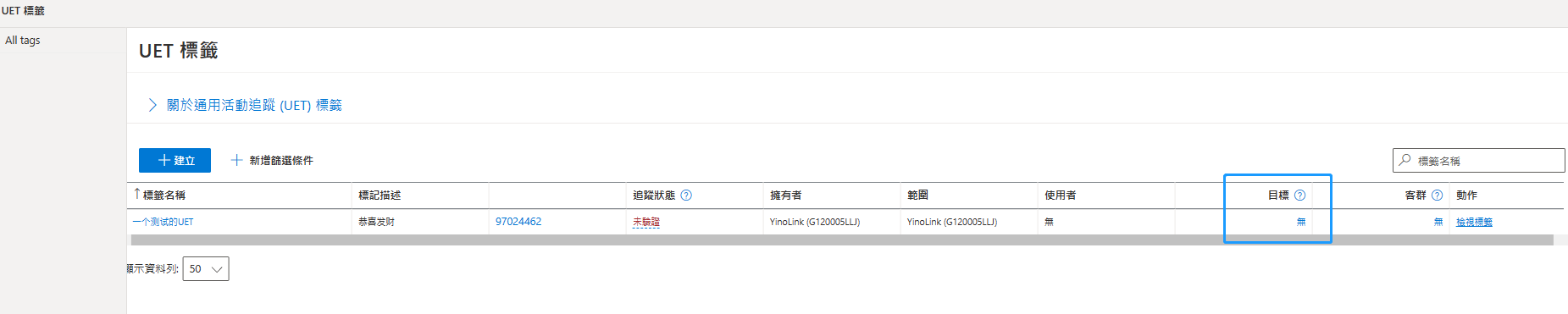Click the help icon next to 追蹤狀態
Screen dimensions: 1568x314
pyautogui.click(x=686, y=196)
